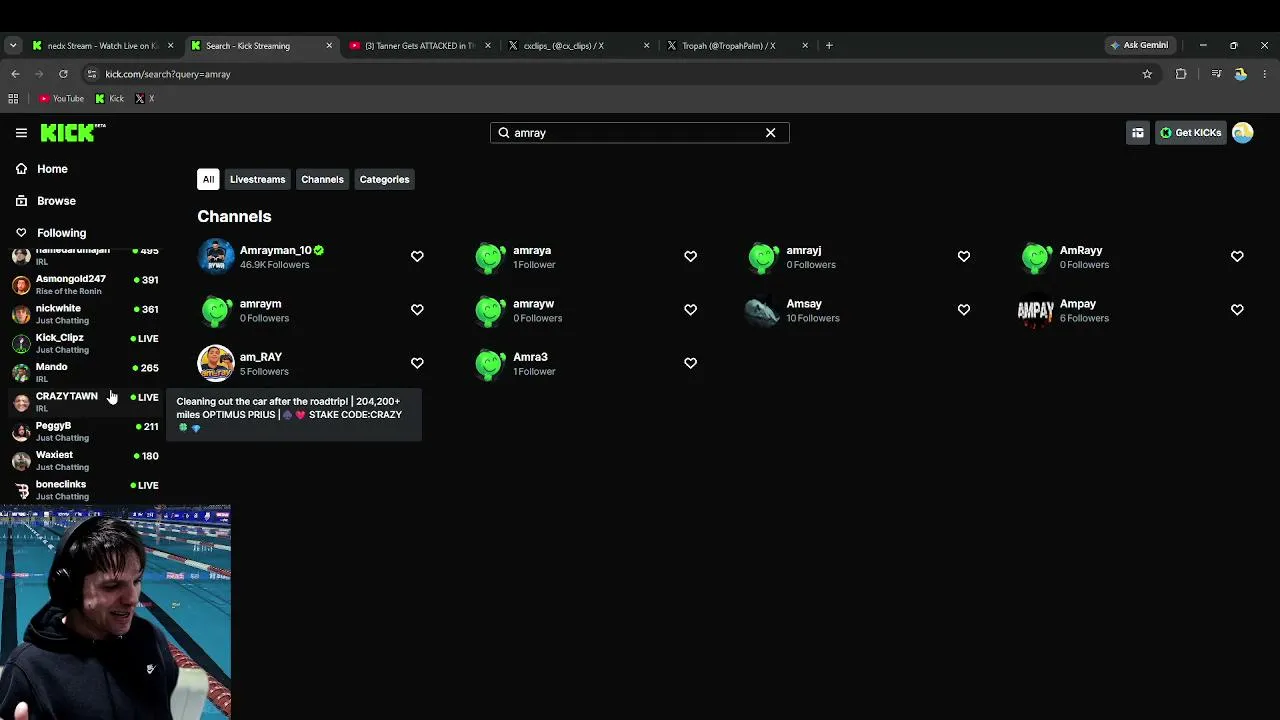1280x720 pixels.
Task: Toggle follow heart for am_RAY
Action: pos(417,363)
